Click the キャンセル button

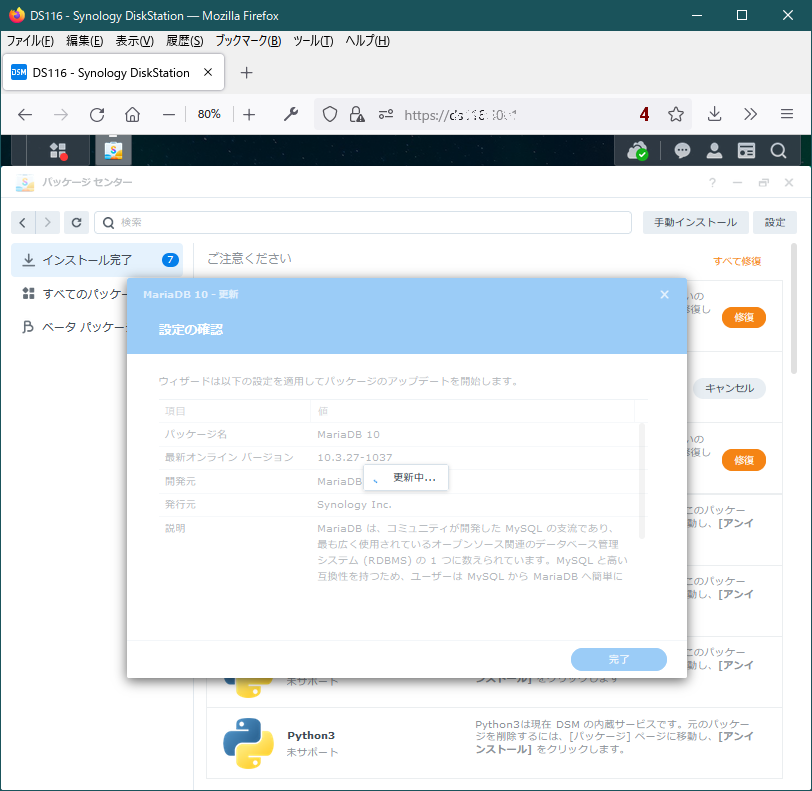(x=729, y=389)
